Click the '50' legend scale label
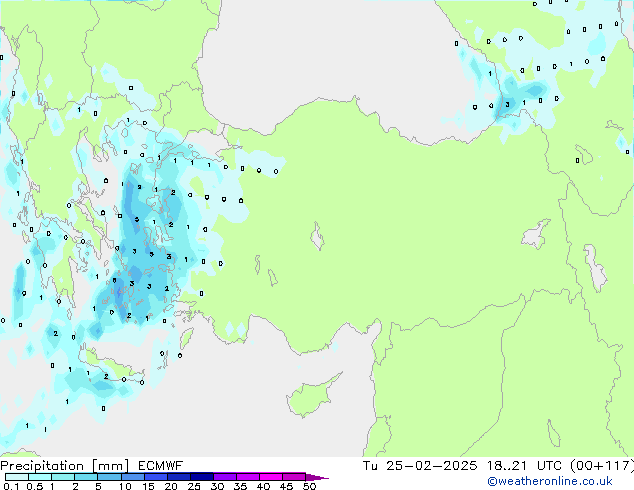 309,486
